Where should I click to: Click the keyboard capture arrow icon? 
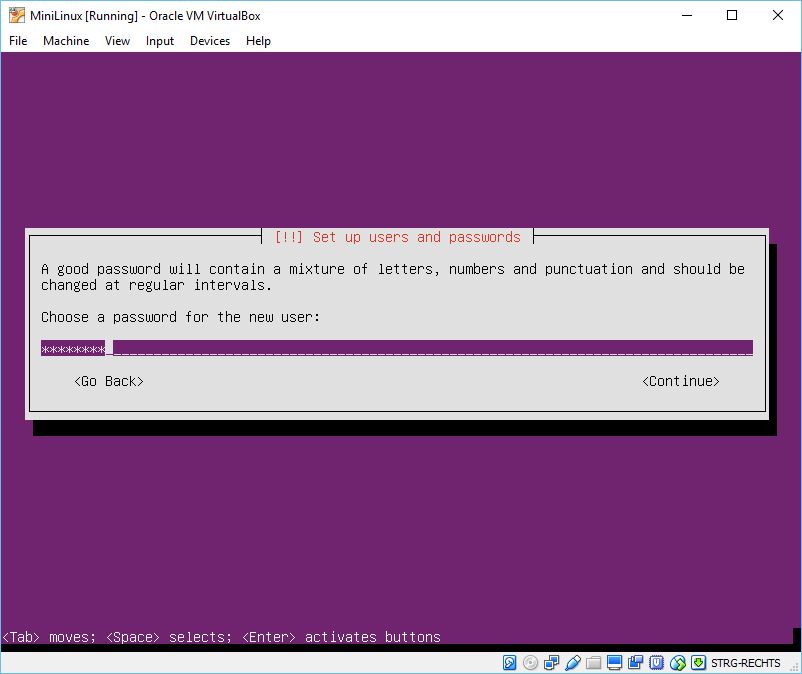click(x=699, y=663)
